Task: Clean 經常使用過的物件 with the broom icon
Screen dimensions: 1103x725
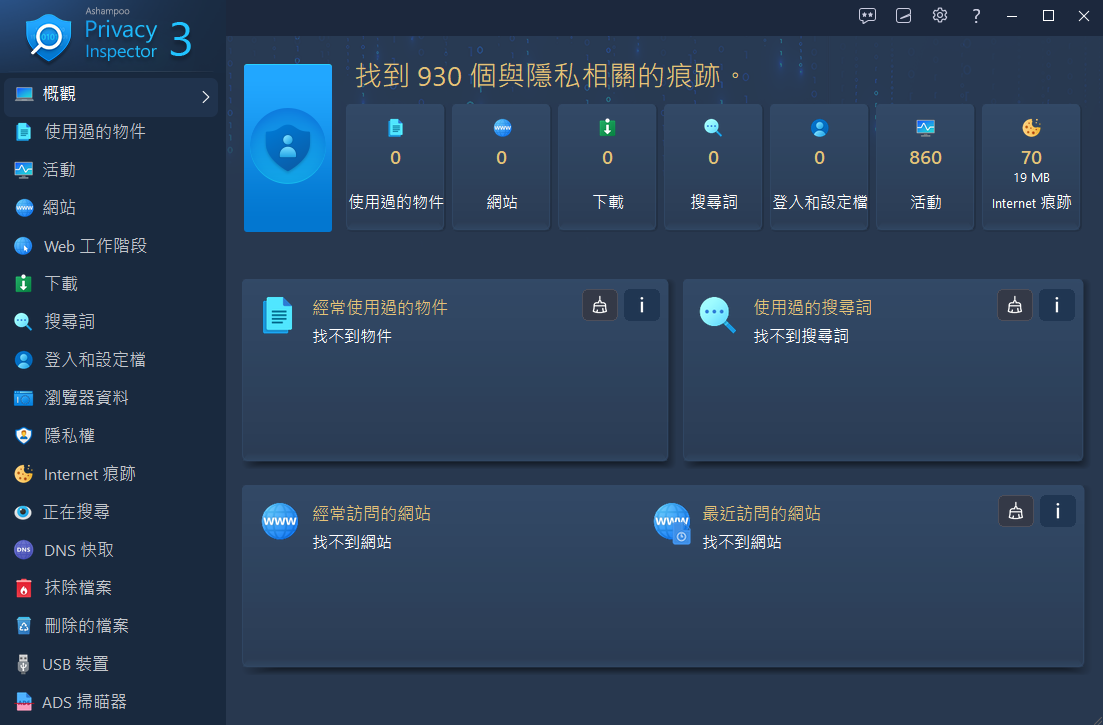Action: point(600,306)
